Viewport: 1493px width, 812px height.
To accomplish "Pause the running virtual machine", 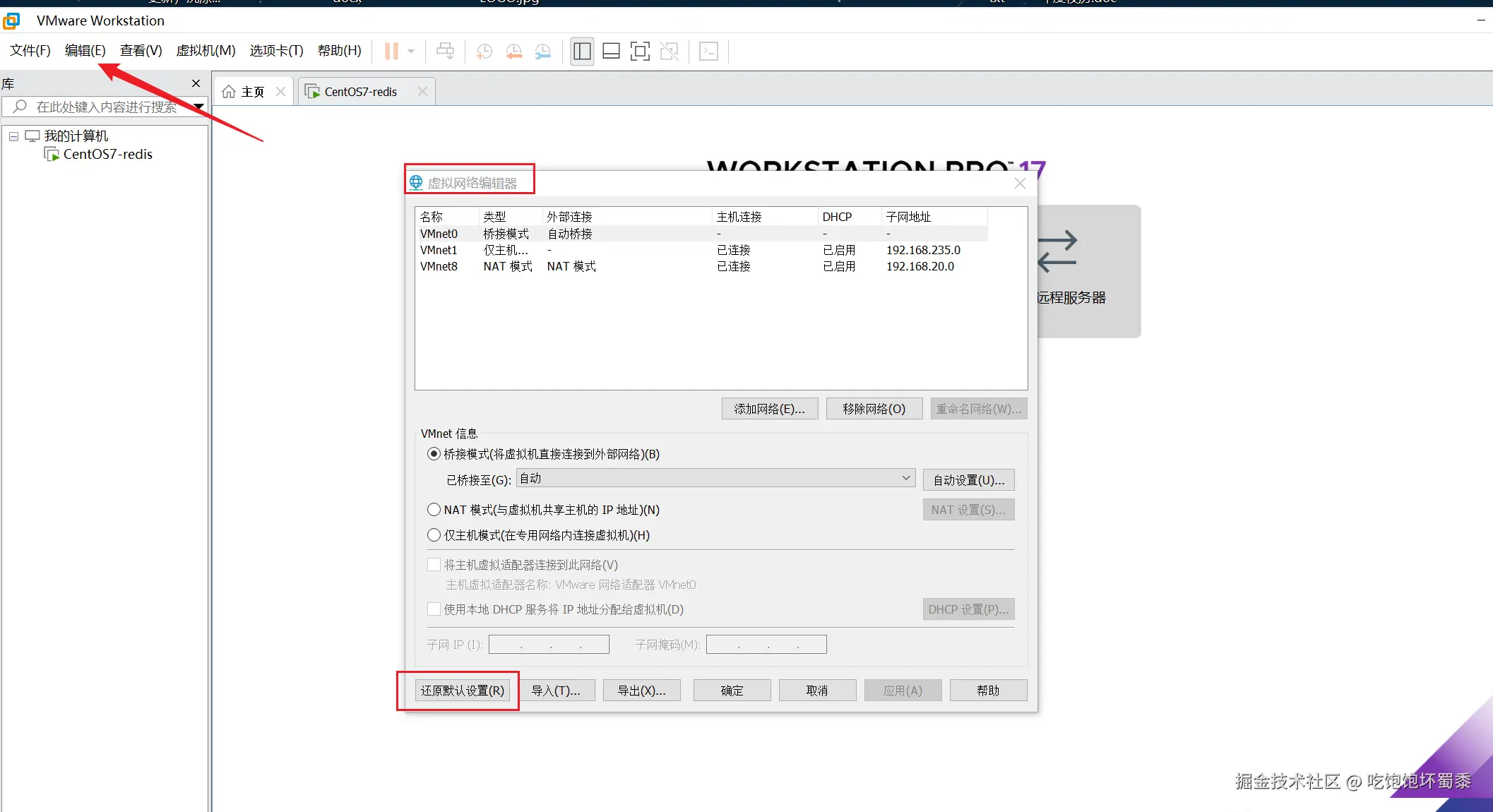I will tap(391, 51).
